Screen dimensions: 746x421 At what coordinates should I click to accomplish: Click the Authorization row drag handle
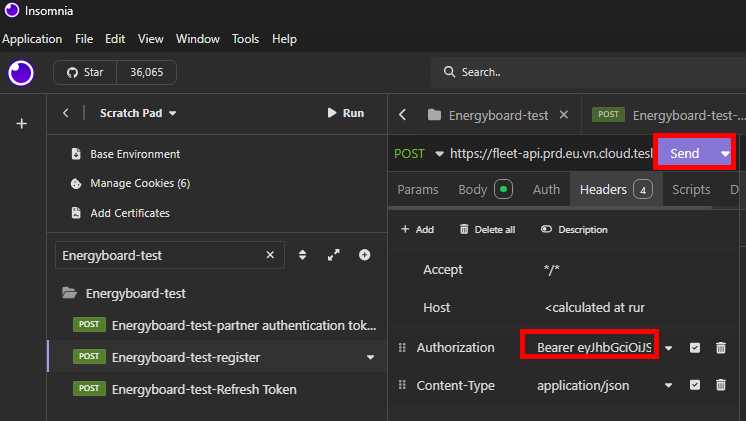click(x=402, y=347)
